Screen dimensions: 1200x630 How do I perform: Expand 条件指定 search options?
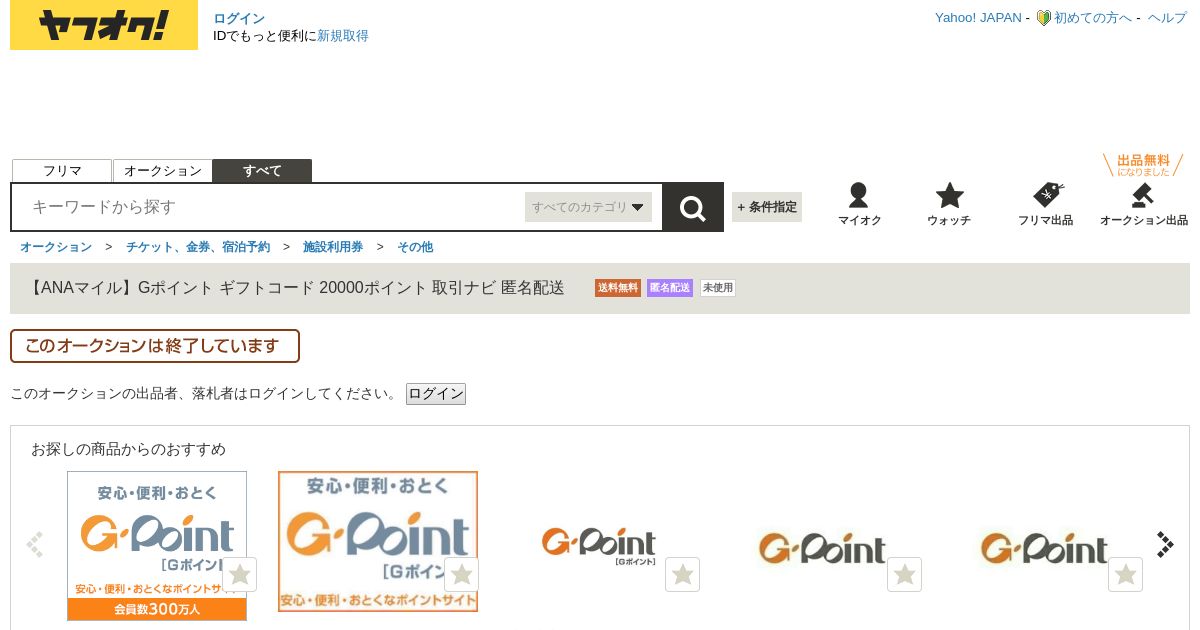[x=767, y=207]
